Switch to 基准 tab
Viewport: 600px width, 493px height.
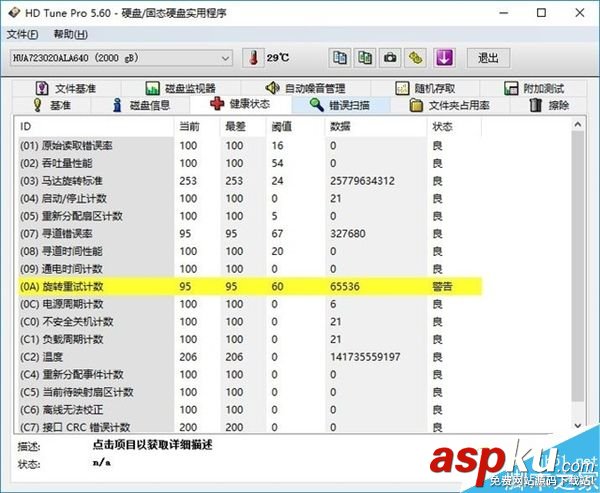coord(52,105)
